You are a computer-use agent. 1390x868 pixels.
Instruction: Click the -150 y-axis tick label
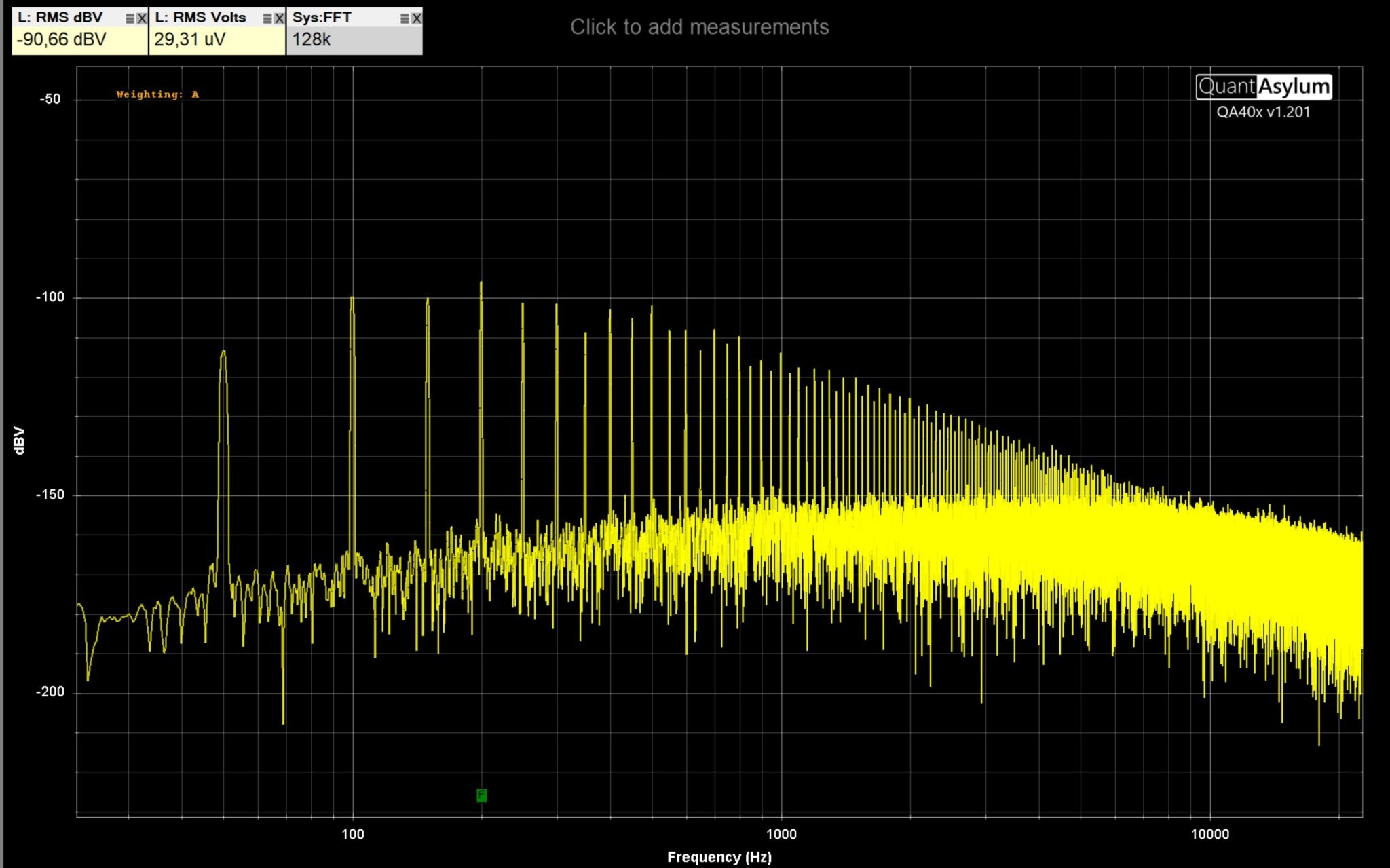click(50, 494)
